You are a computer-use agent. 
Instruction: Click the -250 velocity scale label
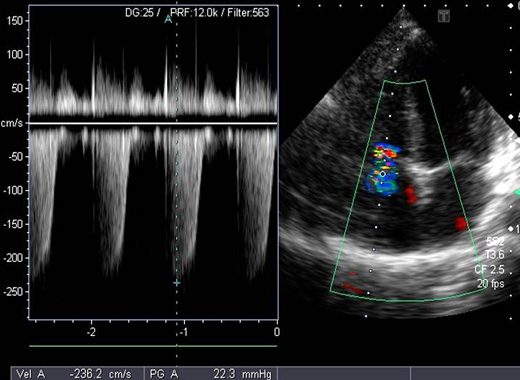[x=13, y=292]
